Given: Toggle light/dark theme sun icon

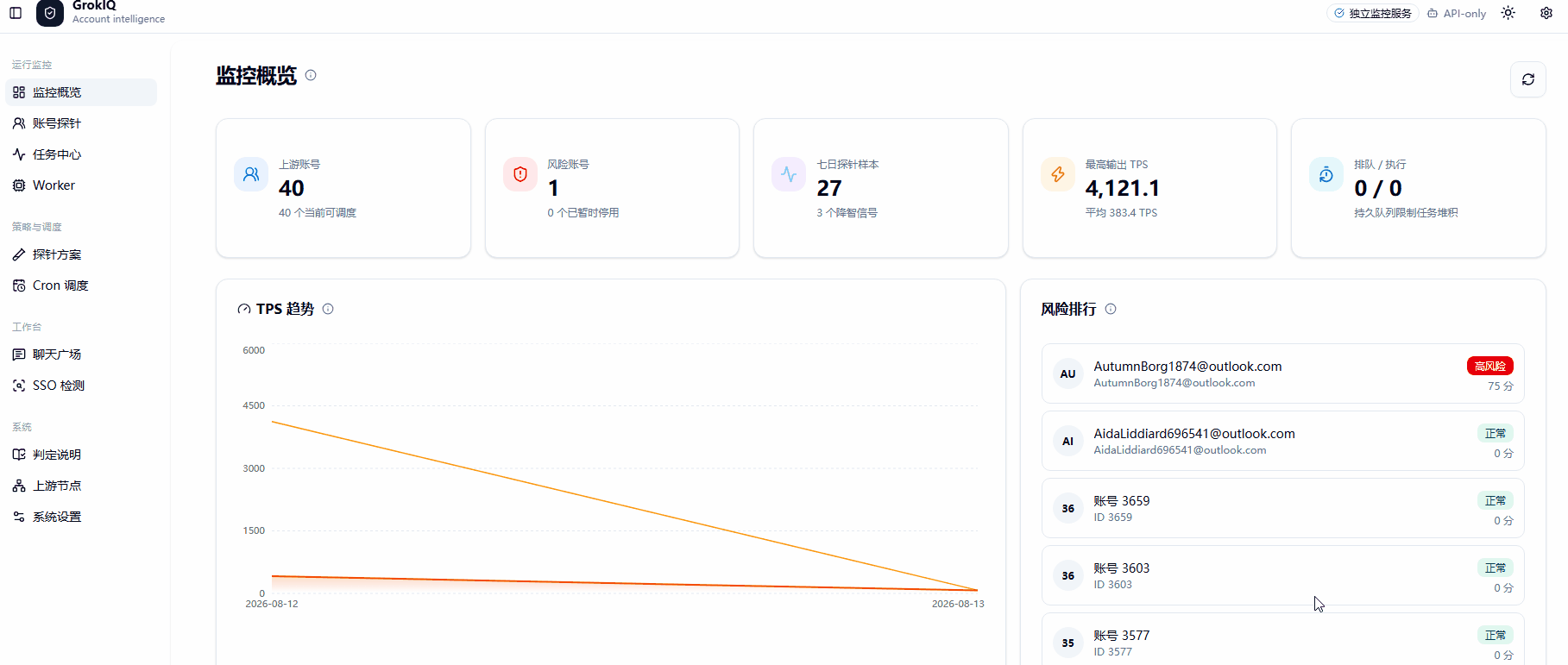Looking at the screenshot, I should point(1508,13).
